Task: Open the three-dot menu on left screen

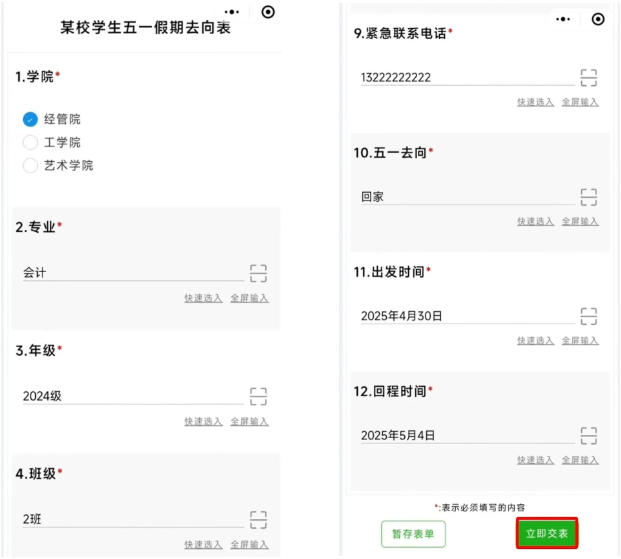Action: [x=232, y=12]
